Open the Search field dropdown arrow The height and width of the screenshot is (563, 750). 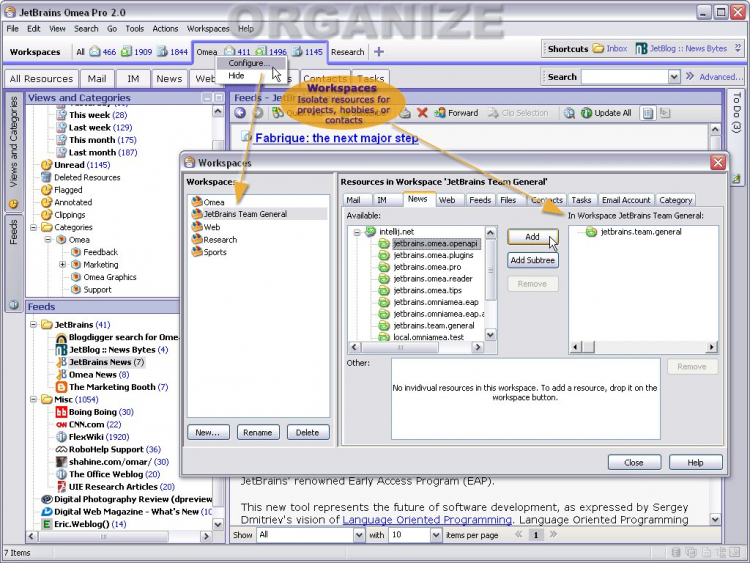click(674, 77)
